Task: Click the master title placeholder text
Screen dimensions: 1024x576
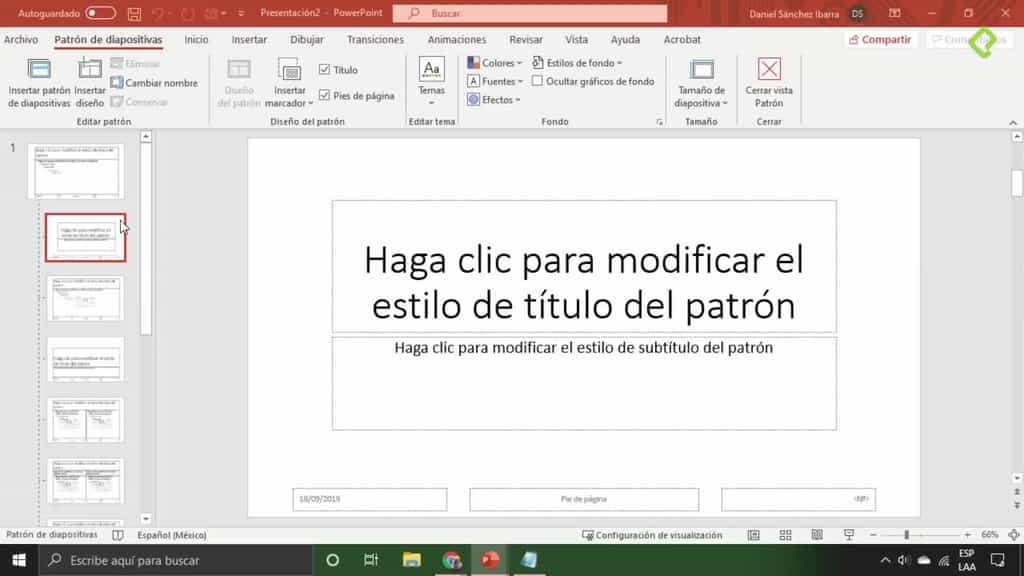Action: tap(584, 282)
